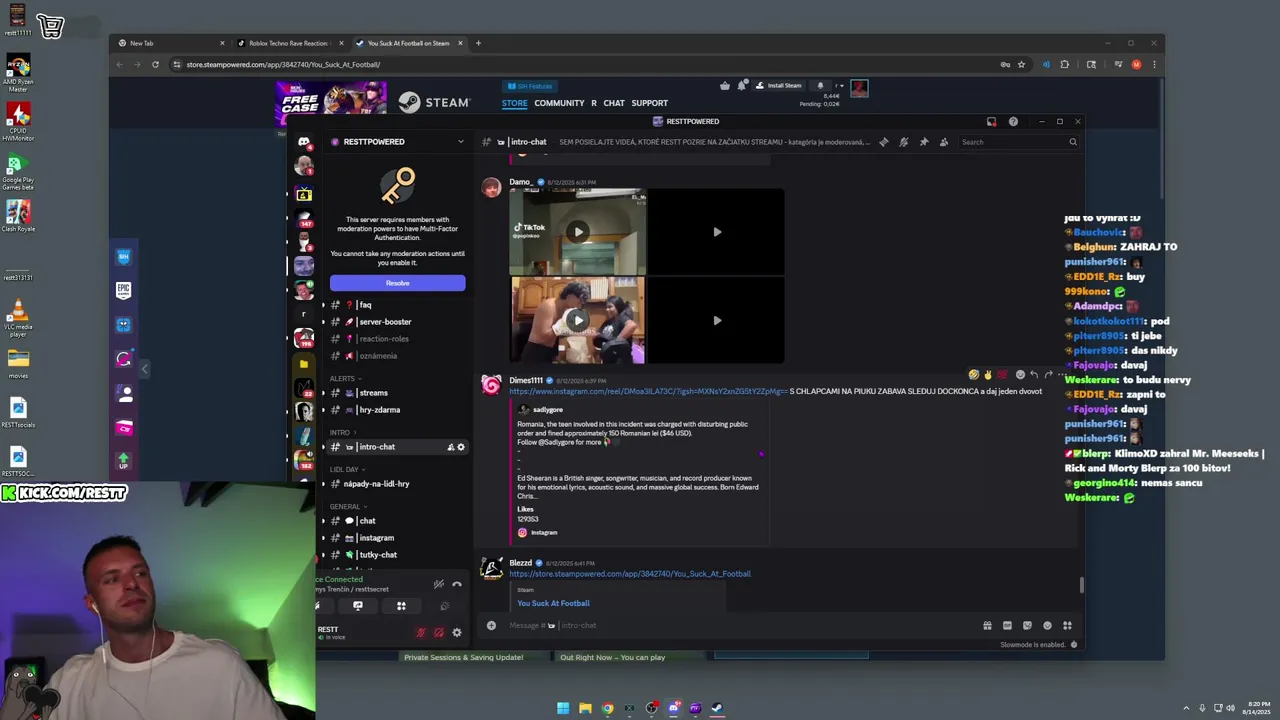Open notification settings in Discord channel header
Screen dimensions: 1280x720
pos(904,142)
